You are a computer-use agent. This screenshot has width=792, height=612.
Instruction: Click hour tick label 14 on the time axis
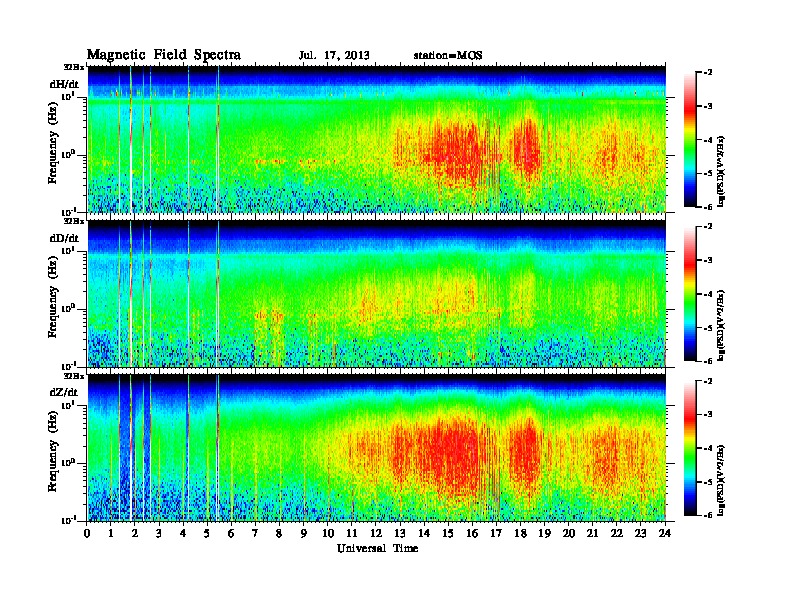click(424, 534)
